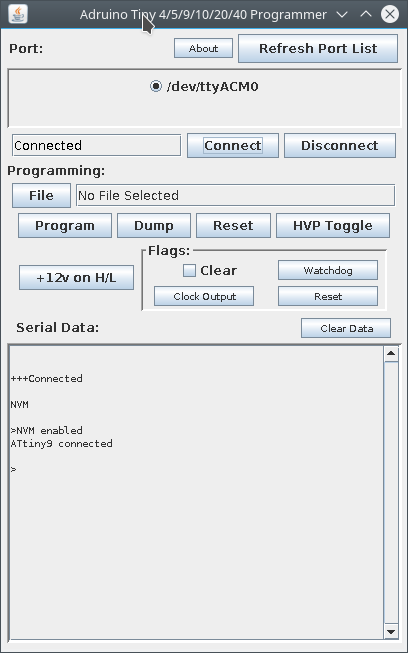
Task: Click the Disconnect button
Action: coord(340,145)
